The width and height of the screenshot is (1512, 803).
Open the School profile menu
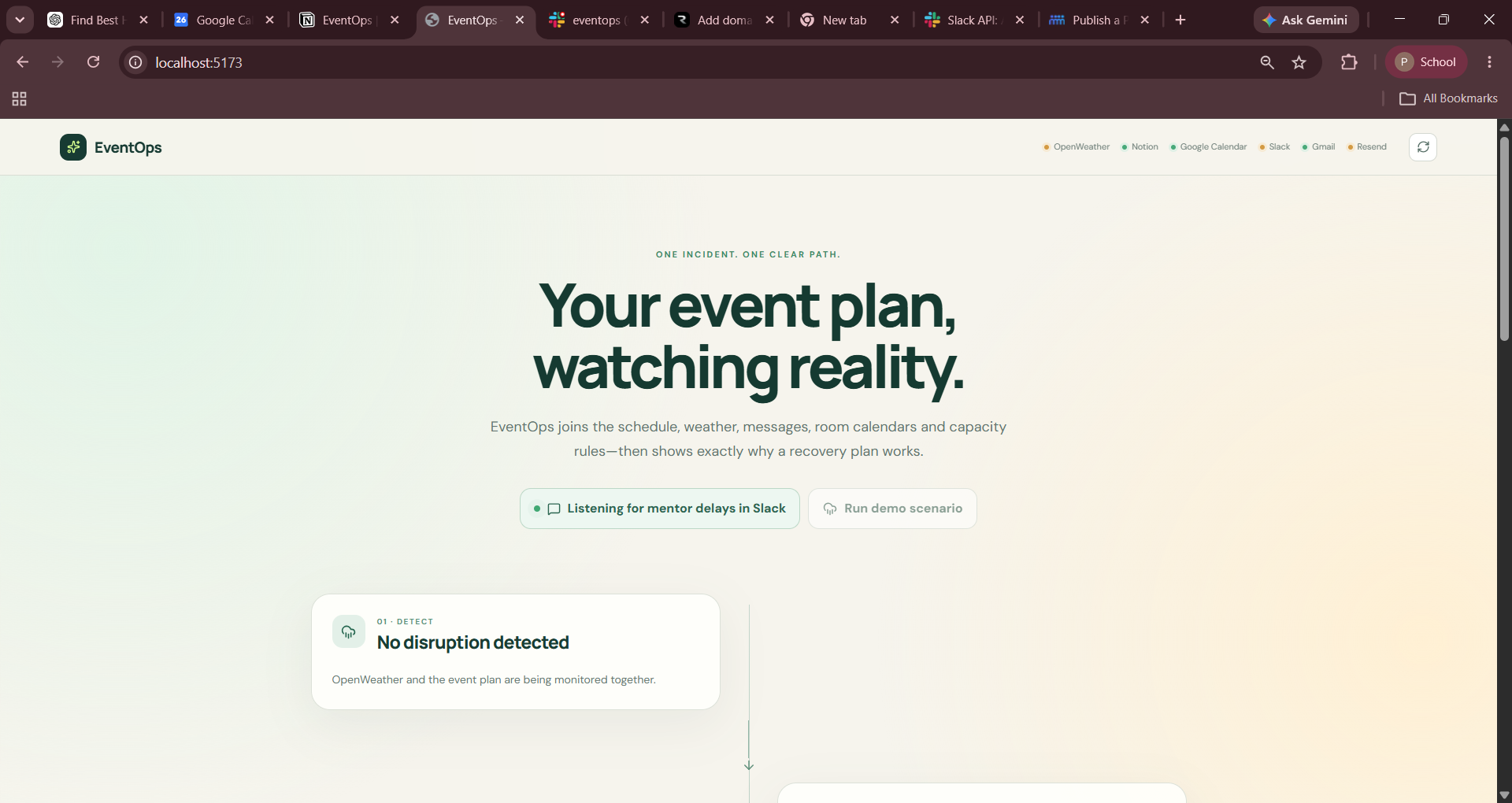click(1426, 62)
